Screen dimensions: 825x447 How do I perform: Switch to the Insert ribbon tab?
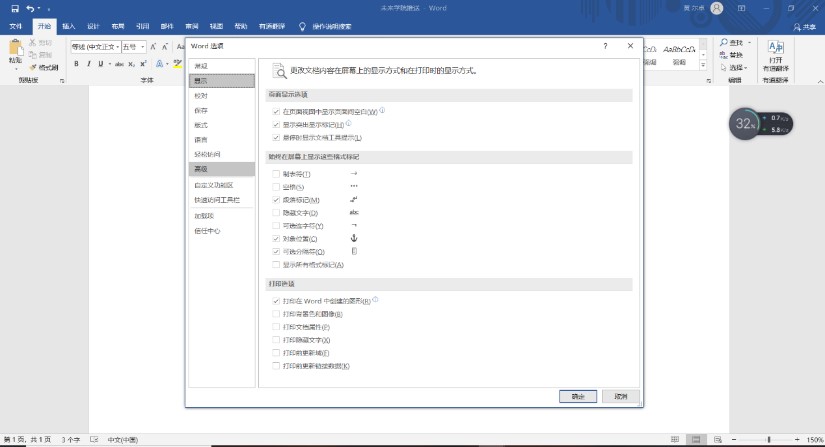[68, 26]
